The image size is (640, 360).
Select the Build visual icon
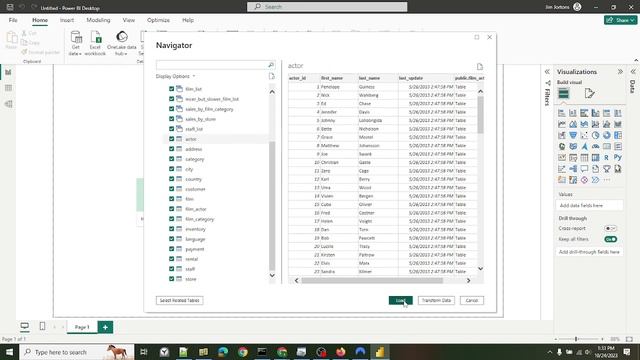pyautogui.click(x=564, y=93)
